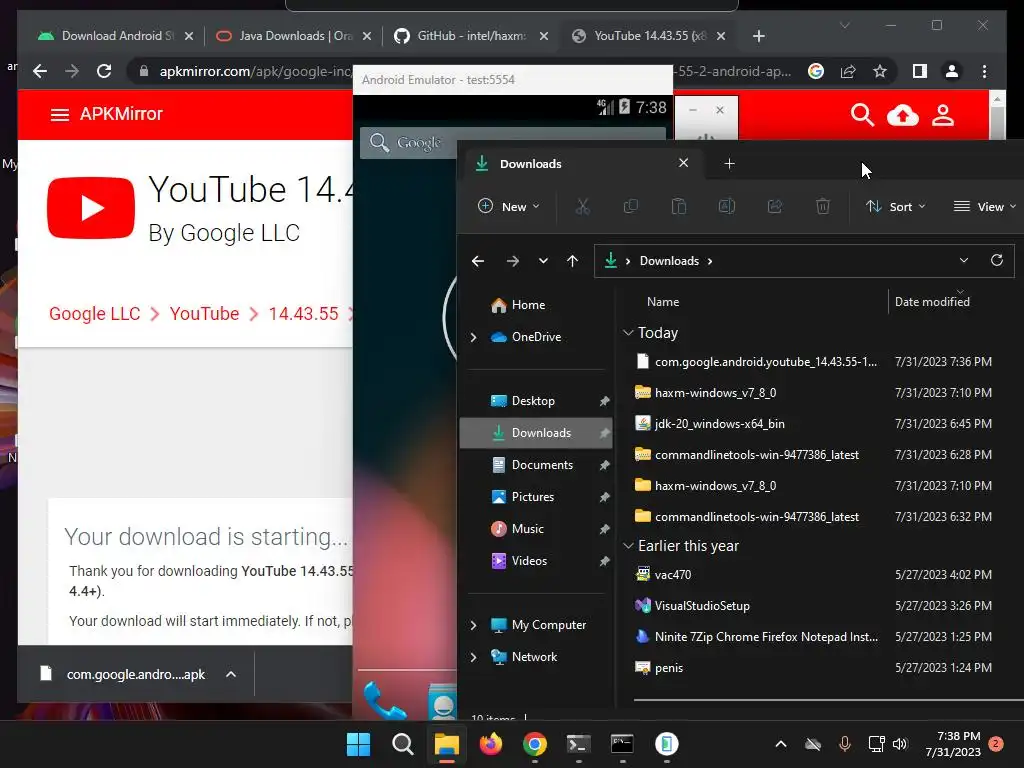Click the Delete trash icon in File Explorer
The width and height of the screenshot is (1024, 768).
[x=823, y=207]
